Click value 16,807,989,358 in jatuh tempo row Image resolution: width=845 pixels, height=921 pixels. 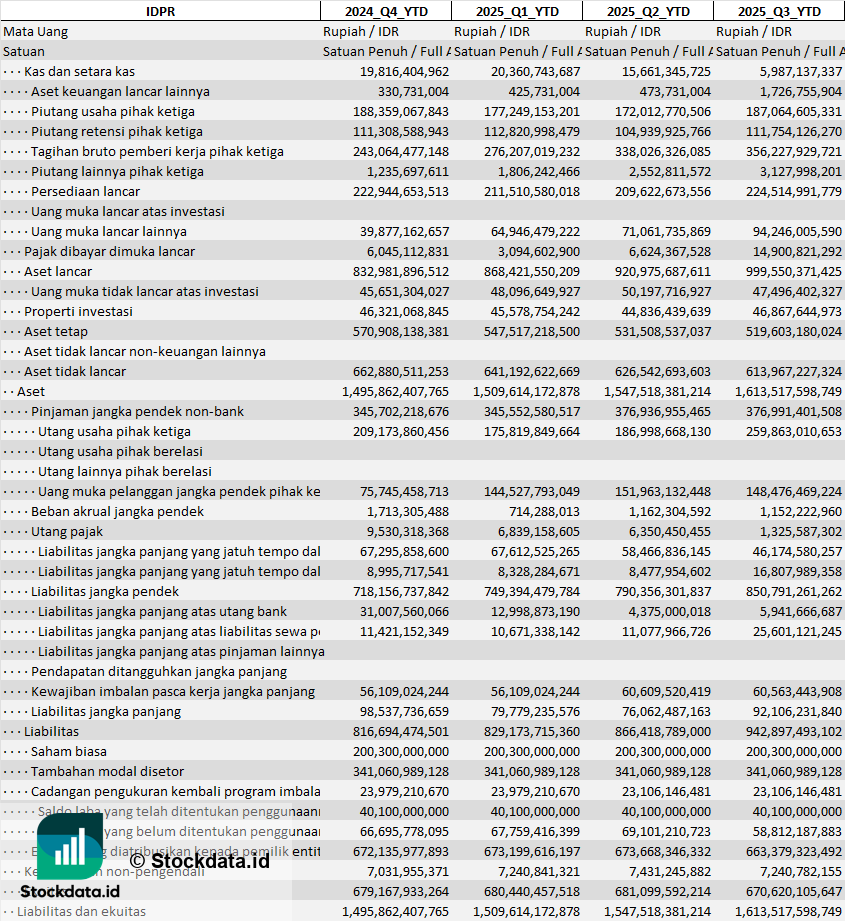coord(797,570)
